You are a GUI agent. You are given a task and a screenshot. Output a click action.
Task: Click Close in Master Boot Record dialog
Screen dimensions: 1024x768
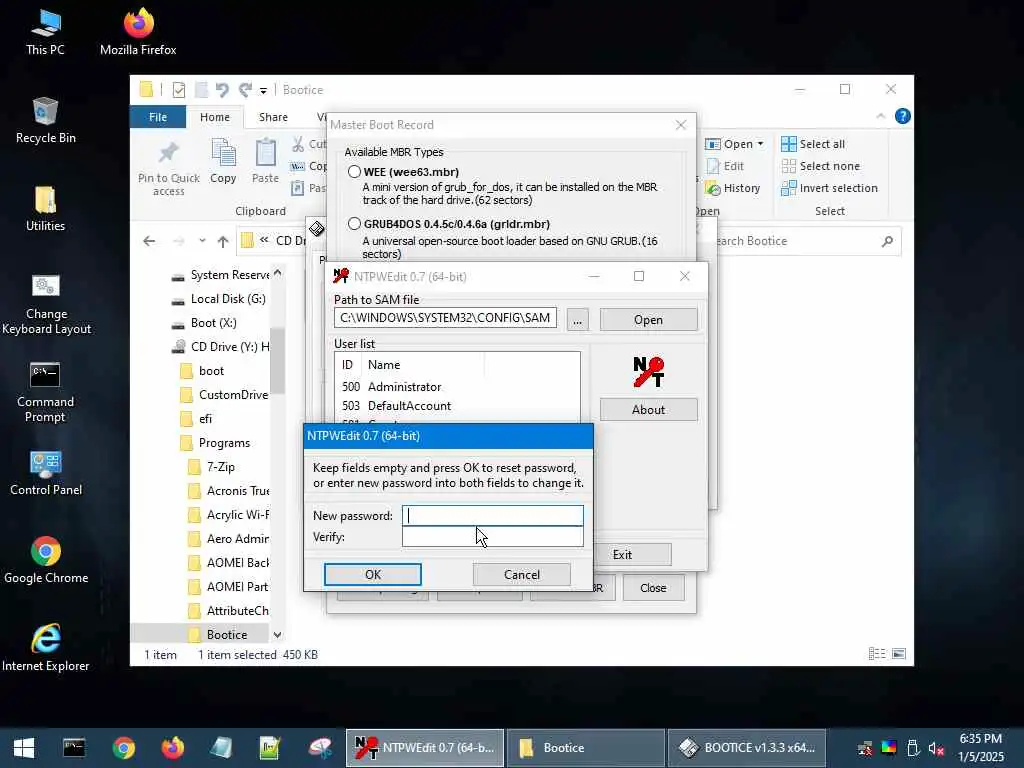tap(653, 588)
